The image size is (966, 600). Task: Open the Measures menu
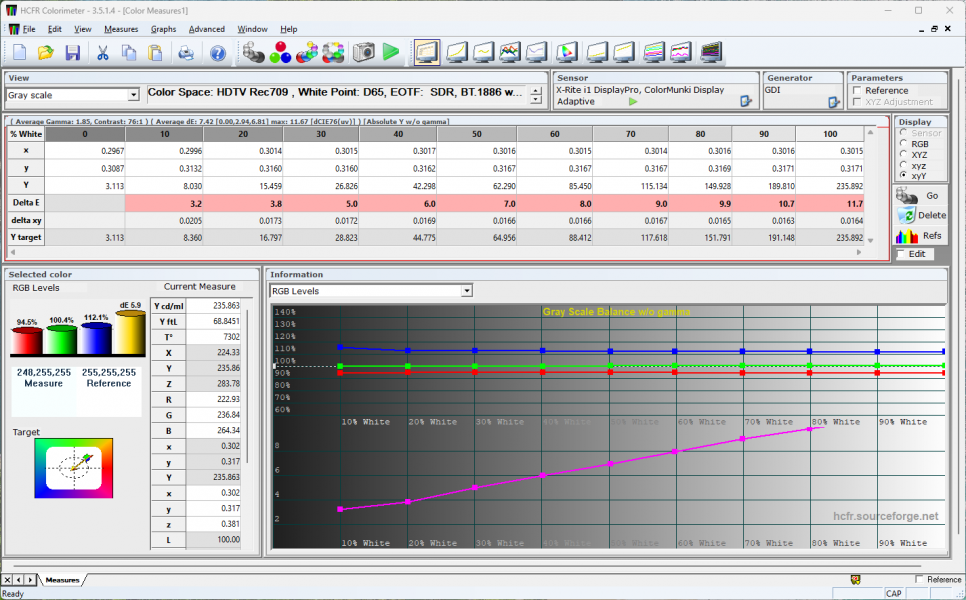(121, 29)
